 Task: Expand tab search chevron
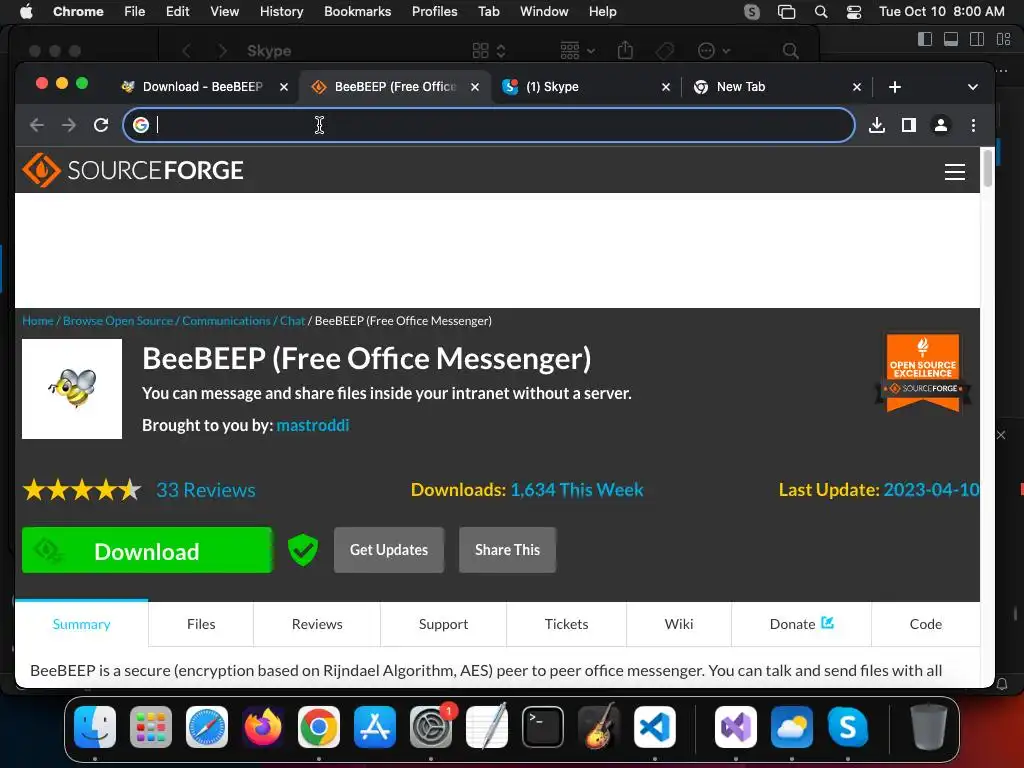[x=972, y=87]
